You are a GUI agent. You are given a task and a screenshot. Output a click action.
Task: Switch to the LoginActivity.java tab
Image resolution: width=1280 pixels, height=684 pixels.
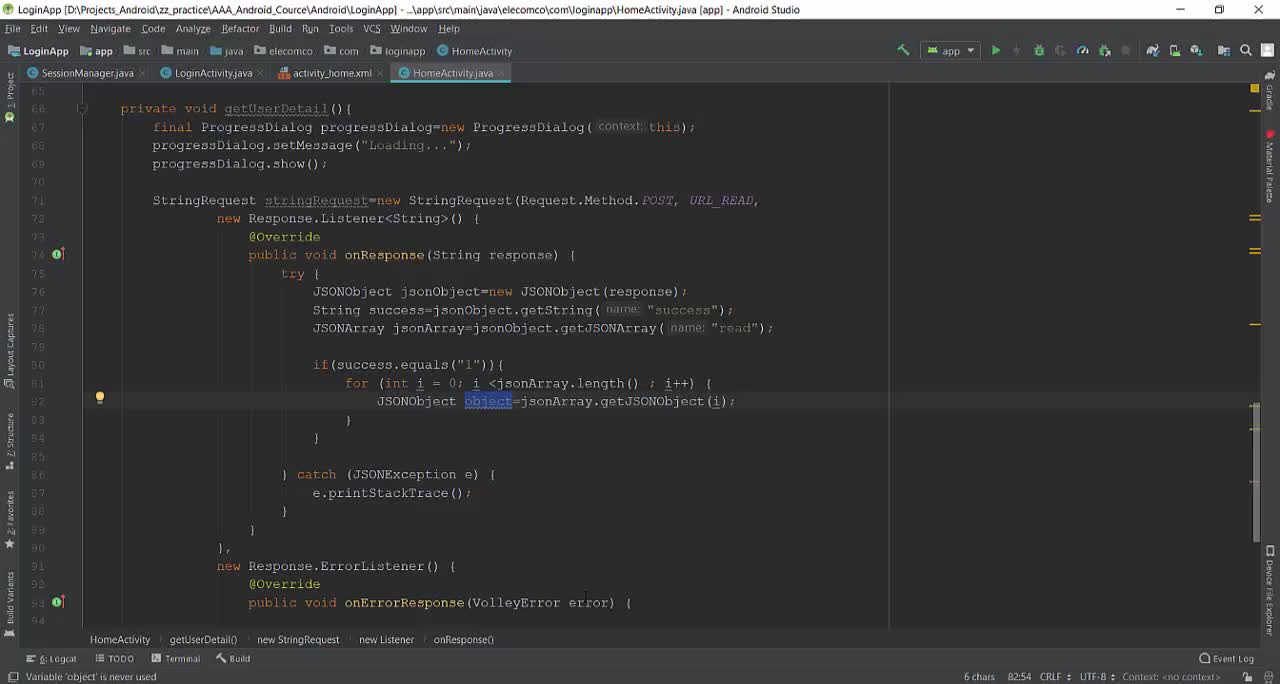pyautogui.click(x=212, y=73)
